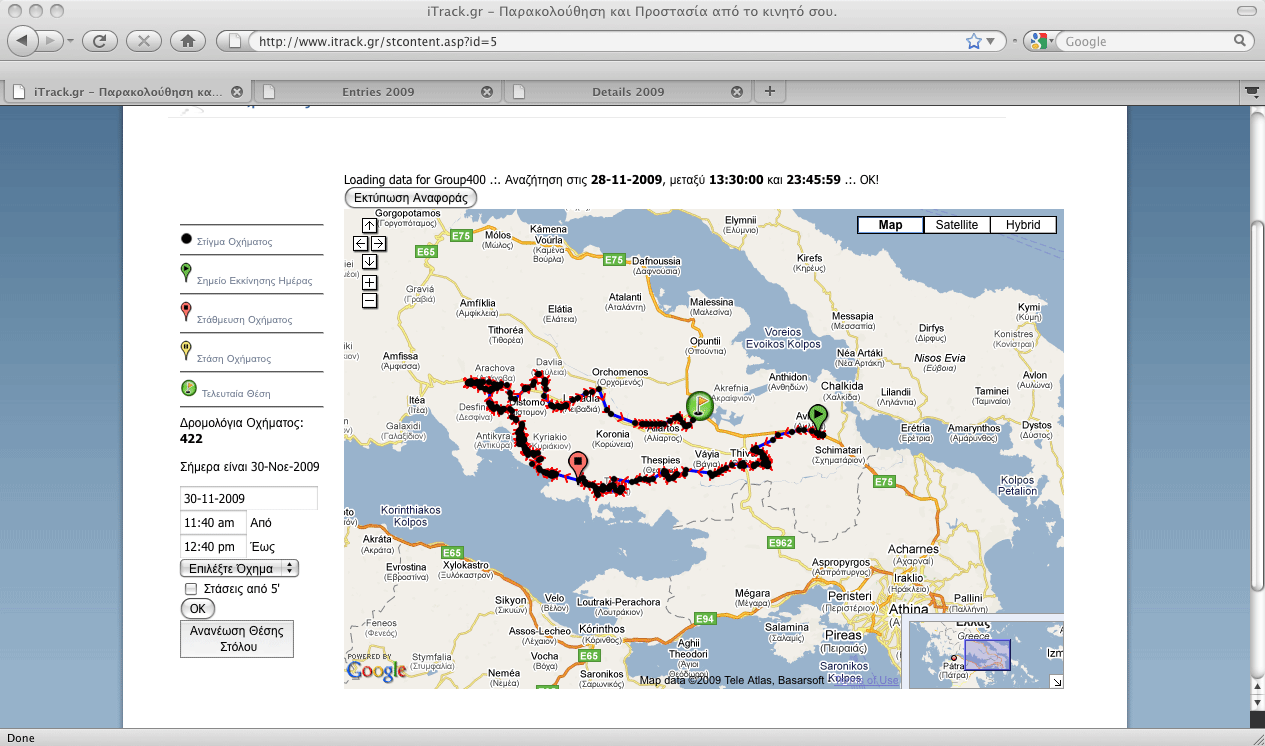Click the E75 road sign near Molos

click(x=461, y=235)
